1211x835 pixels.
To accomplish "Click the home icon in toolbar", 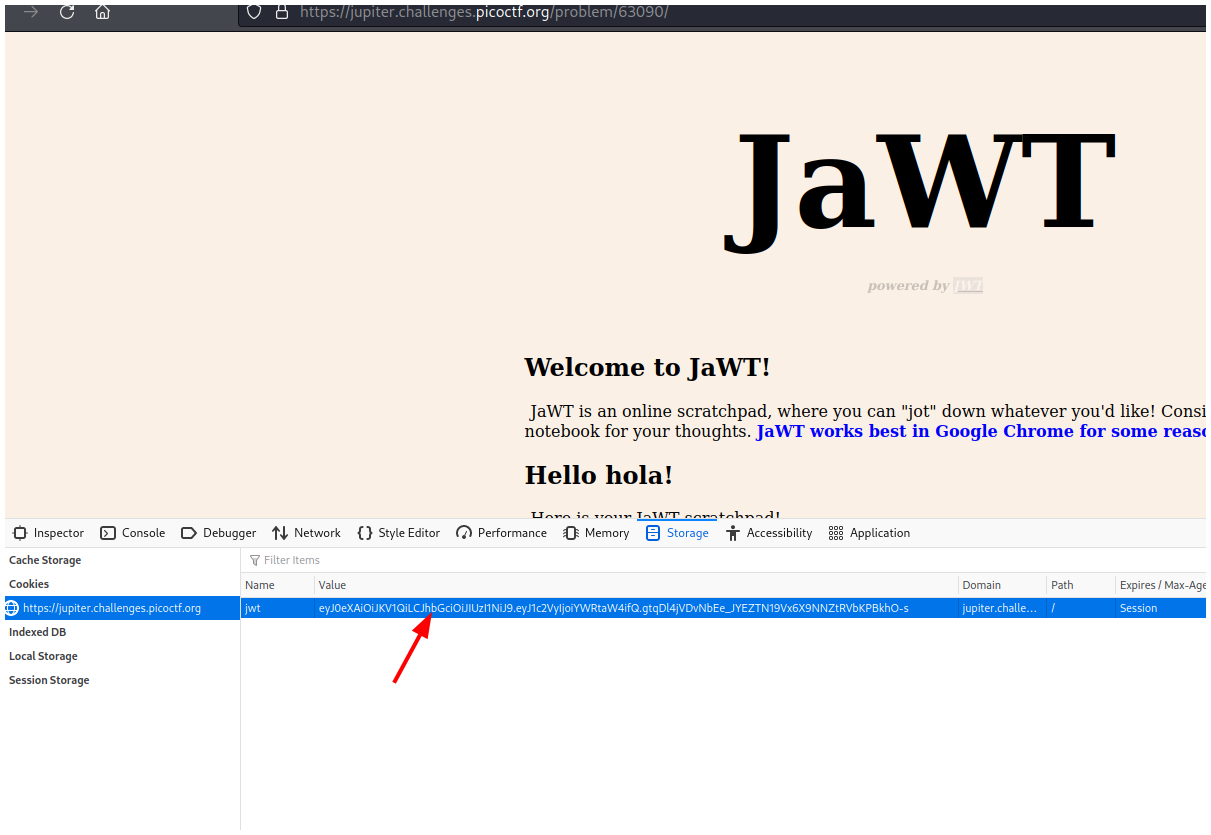I will [102, 12].
